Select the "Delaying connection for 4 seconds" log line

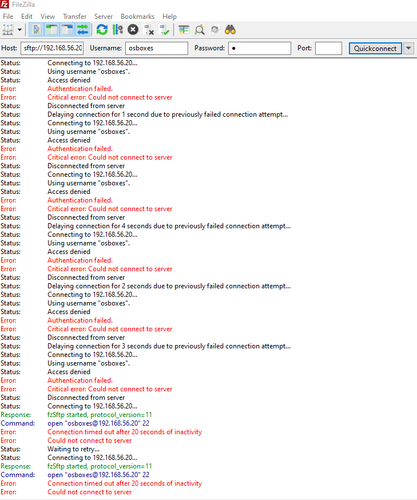(x=169, y=226)
